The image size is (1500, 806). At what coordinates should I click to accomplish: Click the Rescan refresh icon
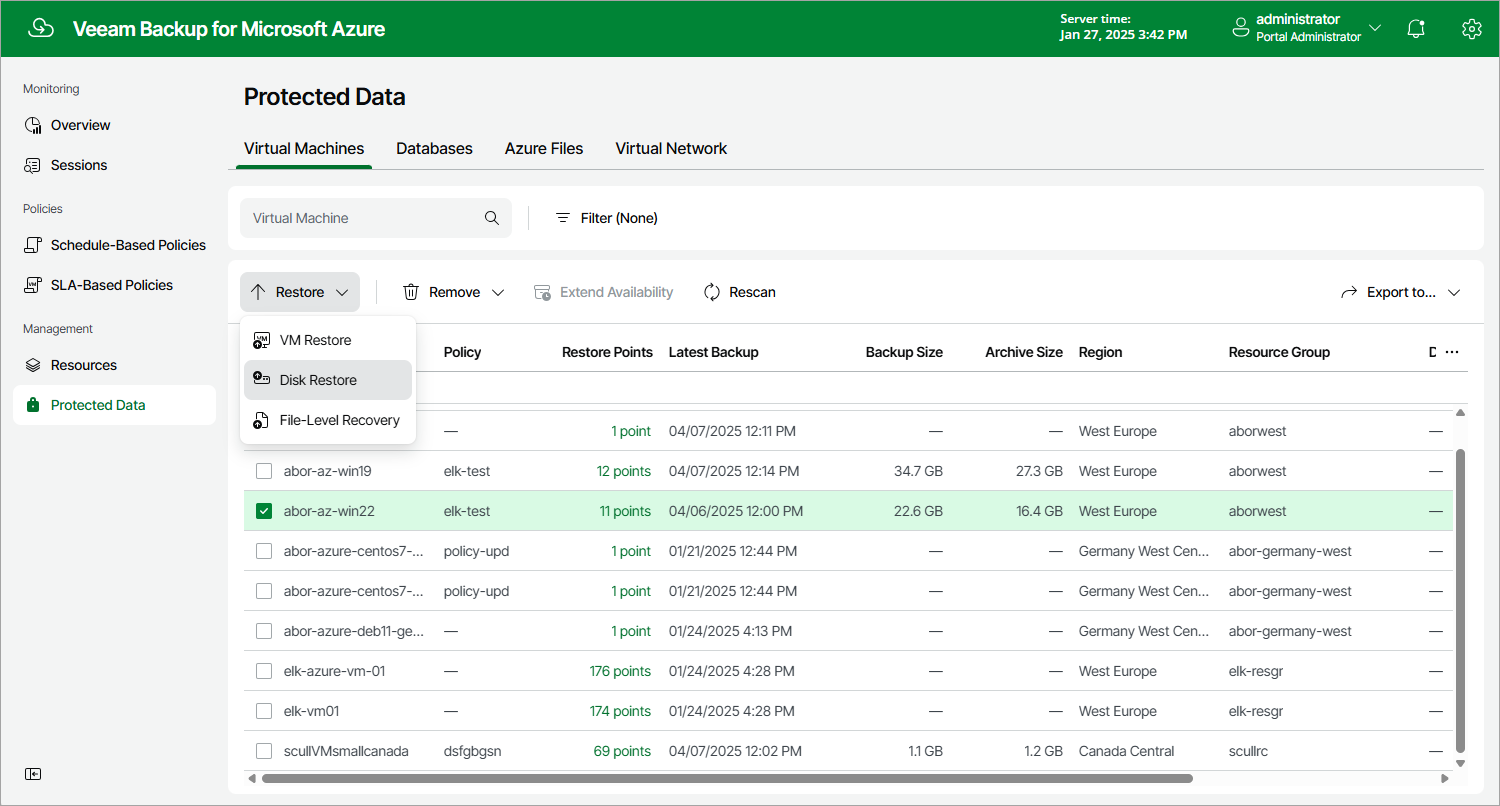[712, 292]
